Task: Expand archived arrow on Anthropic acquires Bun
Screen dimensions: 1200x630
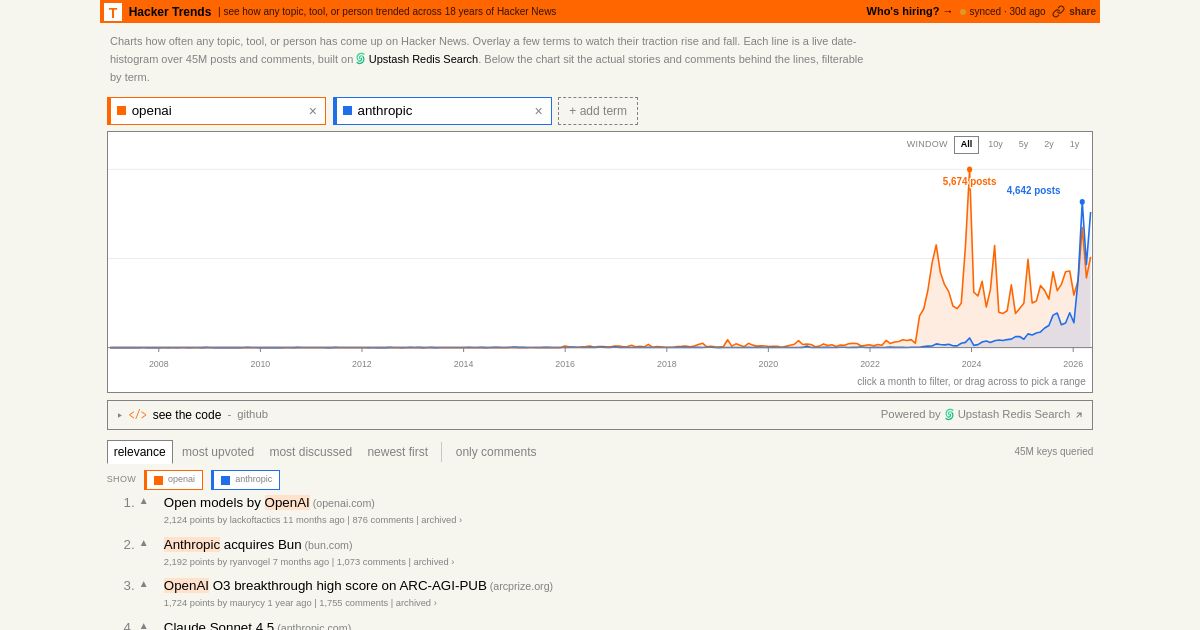Action: pos(452,562)
